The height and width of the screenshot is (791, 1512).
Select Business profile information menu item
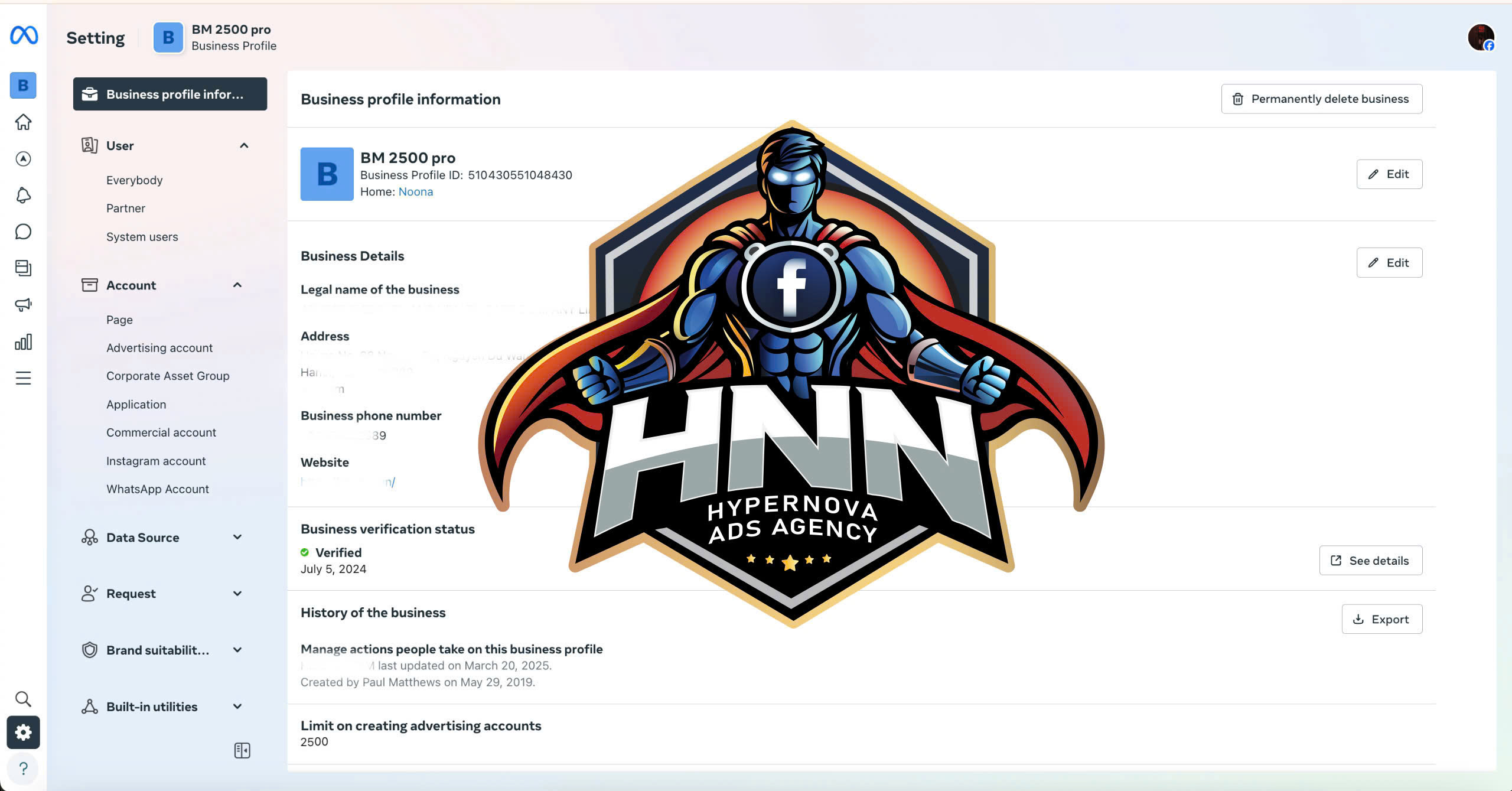(170, 95)
